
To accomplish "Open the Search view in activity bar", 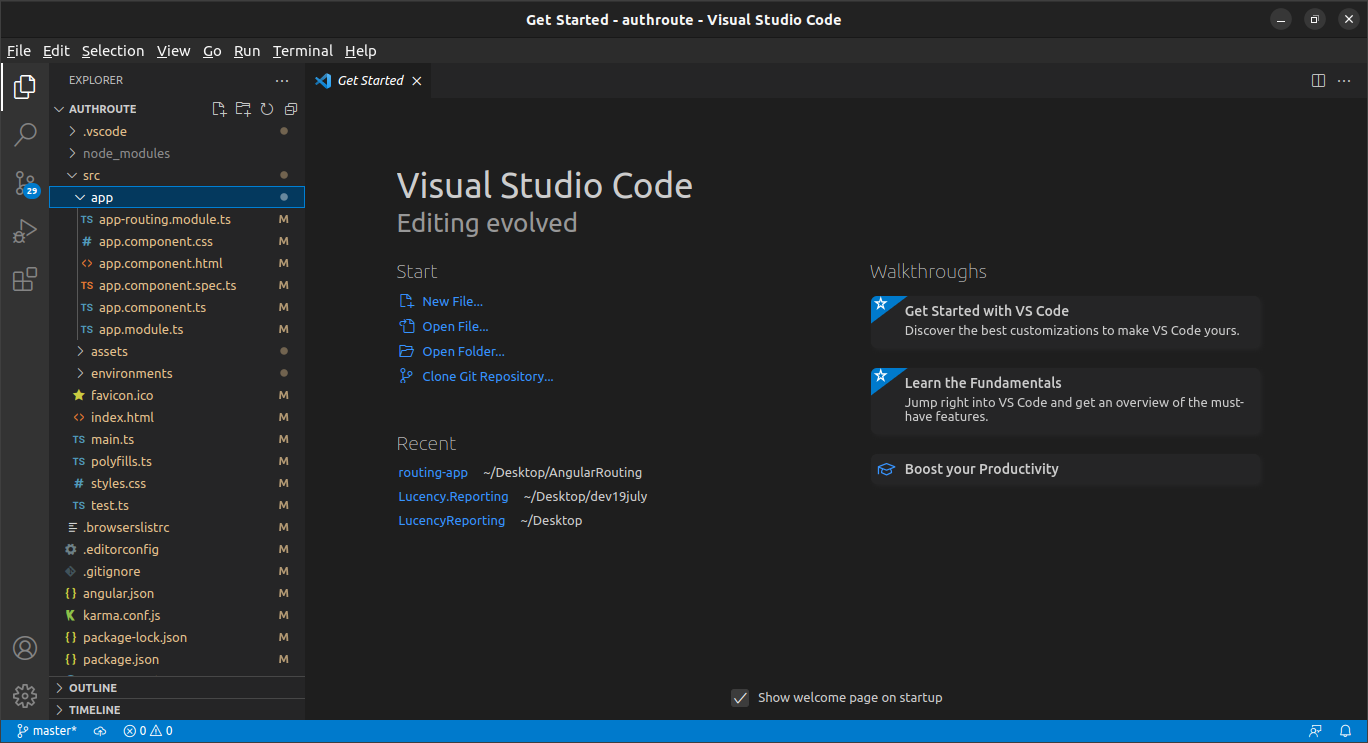I will [x=25, y=135].
